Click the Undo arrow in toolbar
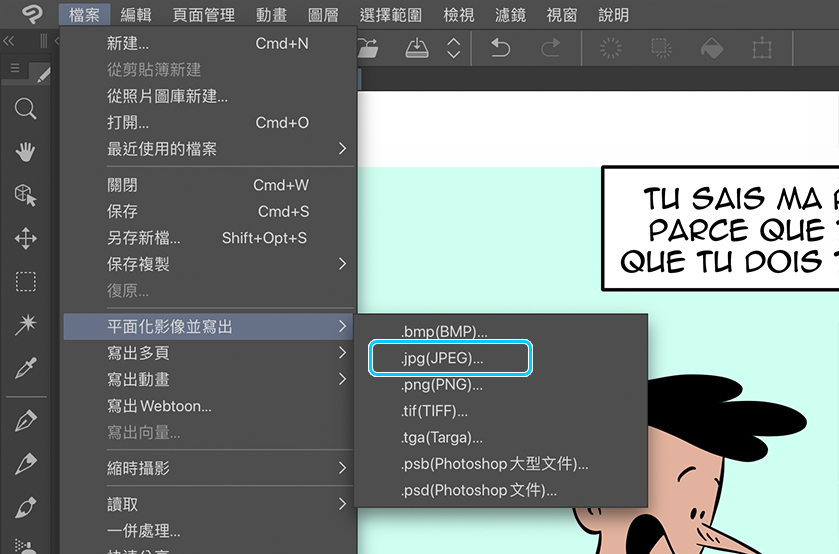The height and width of the screenshot is (554, 839). click(x=500, y=48)
